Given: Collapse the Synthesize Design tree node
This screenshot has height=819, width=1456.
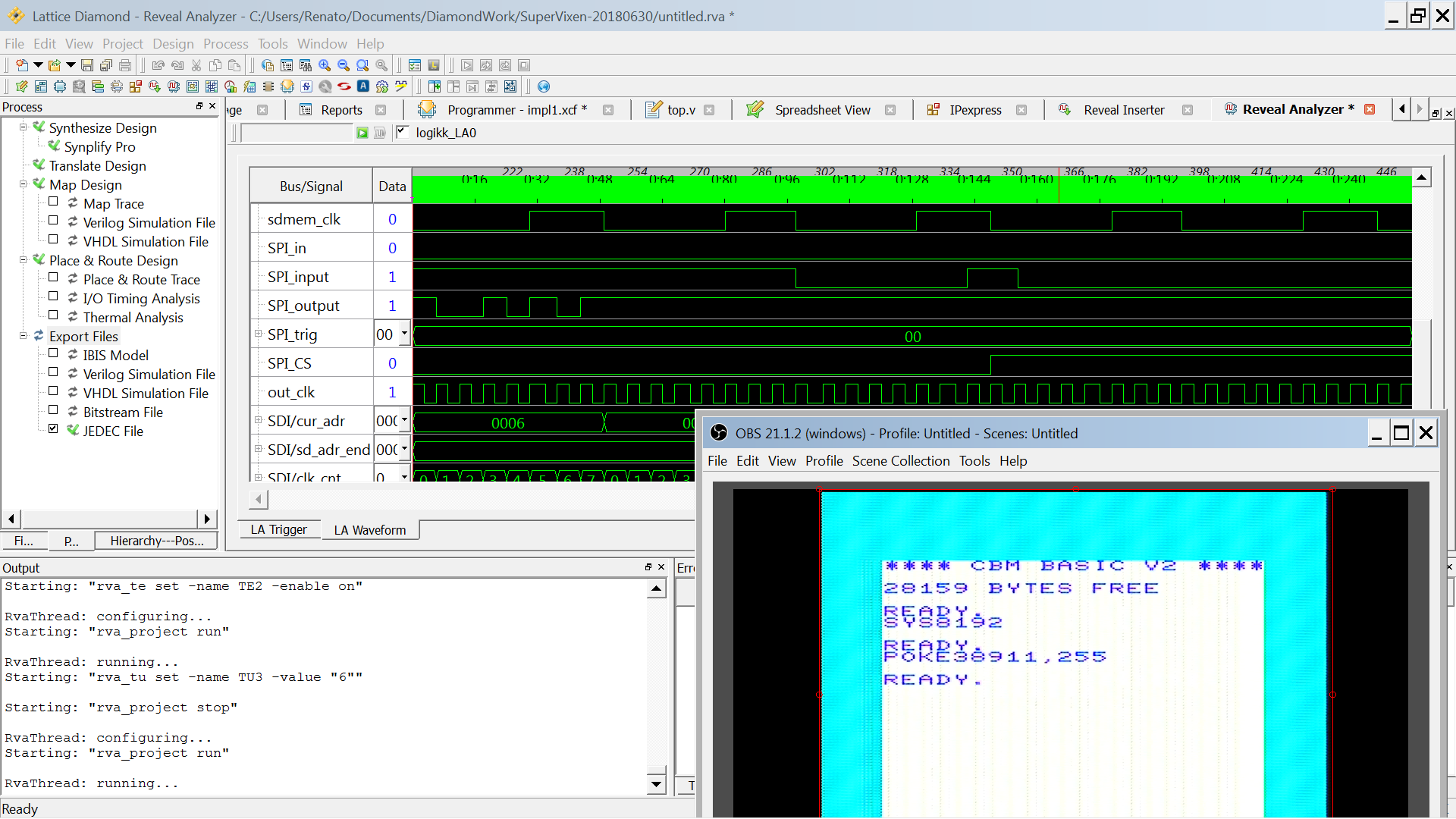Looking at the screenshot, I should [x=23, y=127].
